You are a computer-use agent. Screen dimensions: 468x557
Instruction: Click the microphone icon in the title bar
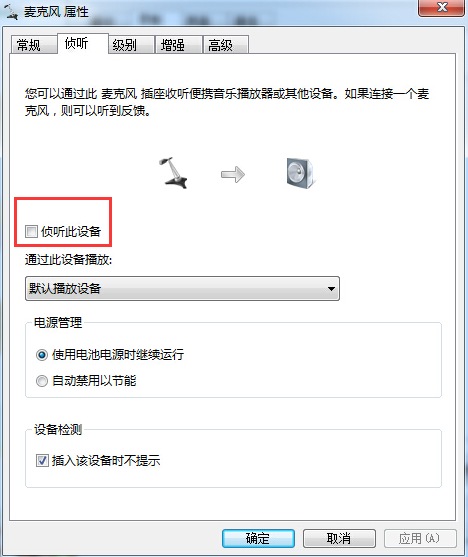(x=11, y=12)
